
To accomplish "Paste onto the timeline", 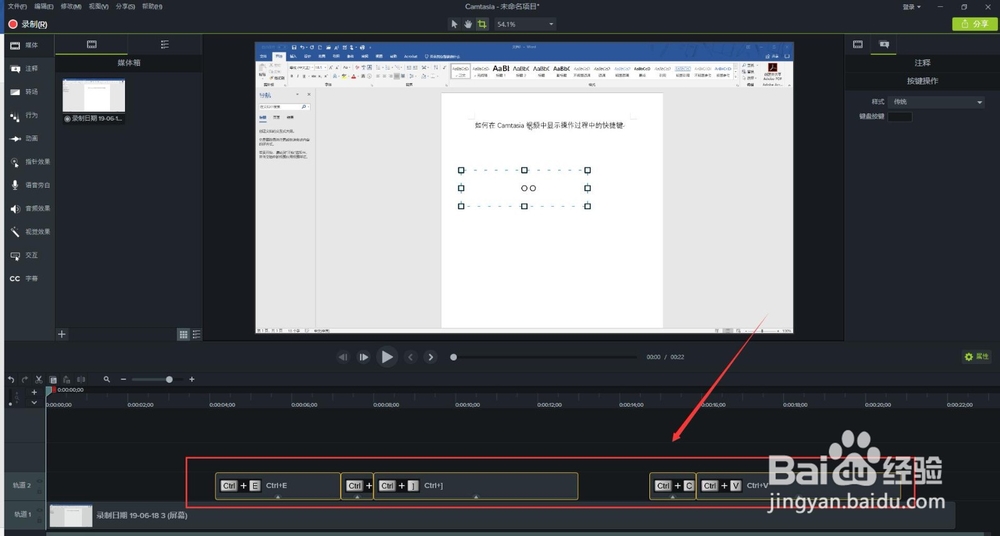I will [66, 380].
